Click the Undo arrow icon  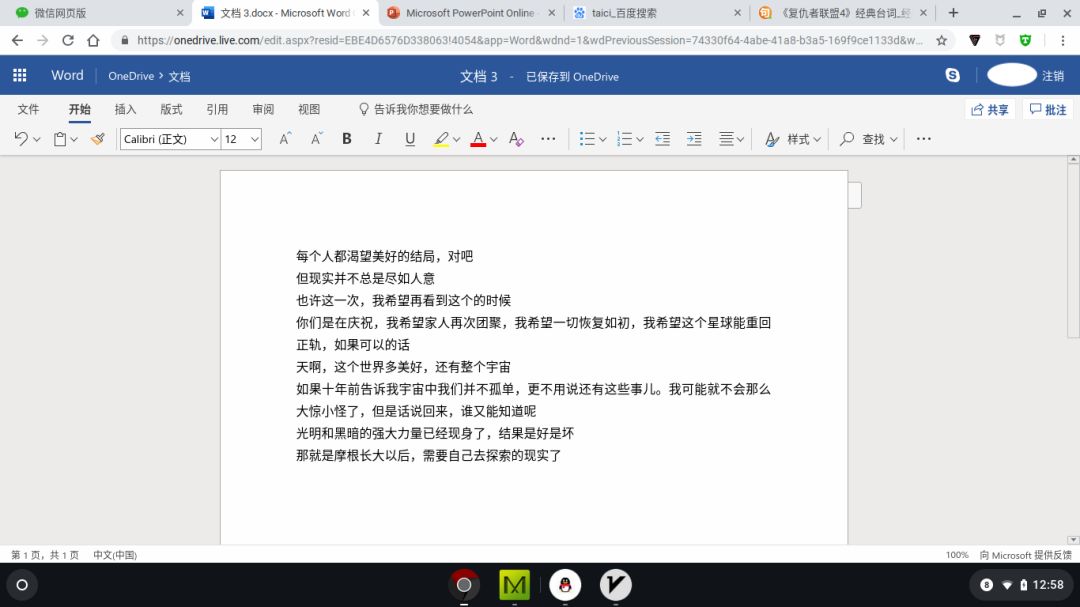21,139
